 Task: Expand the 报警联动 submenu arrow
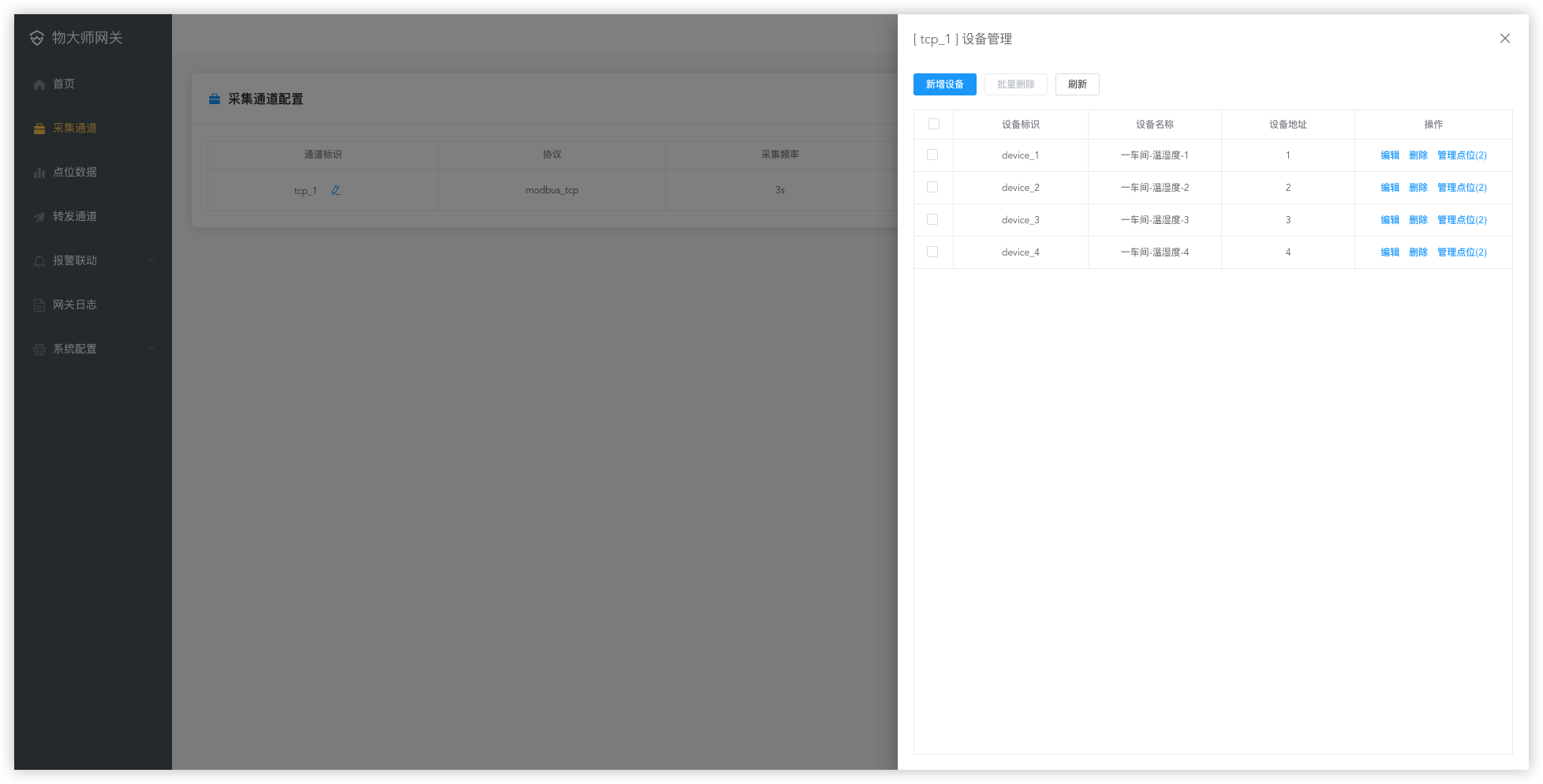(151, 260)
